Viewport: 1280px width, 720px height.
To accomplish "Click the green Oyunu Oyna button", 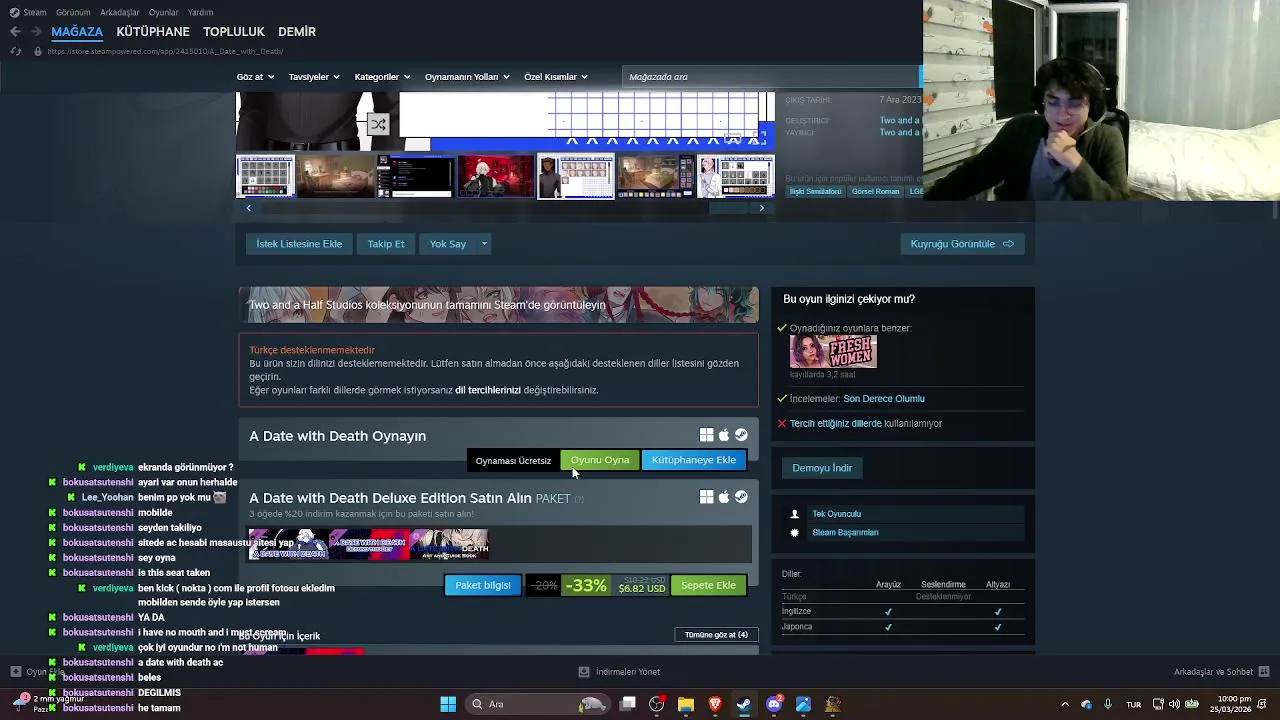I will [600, 460].
